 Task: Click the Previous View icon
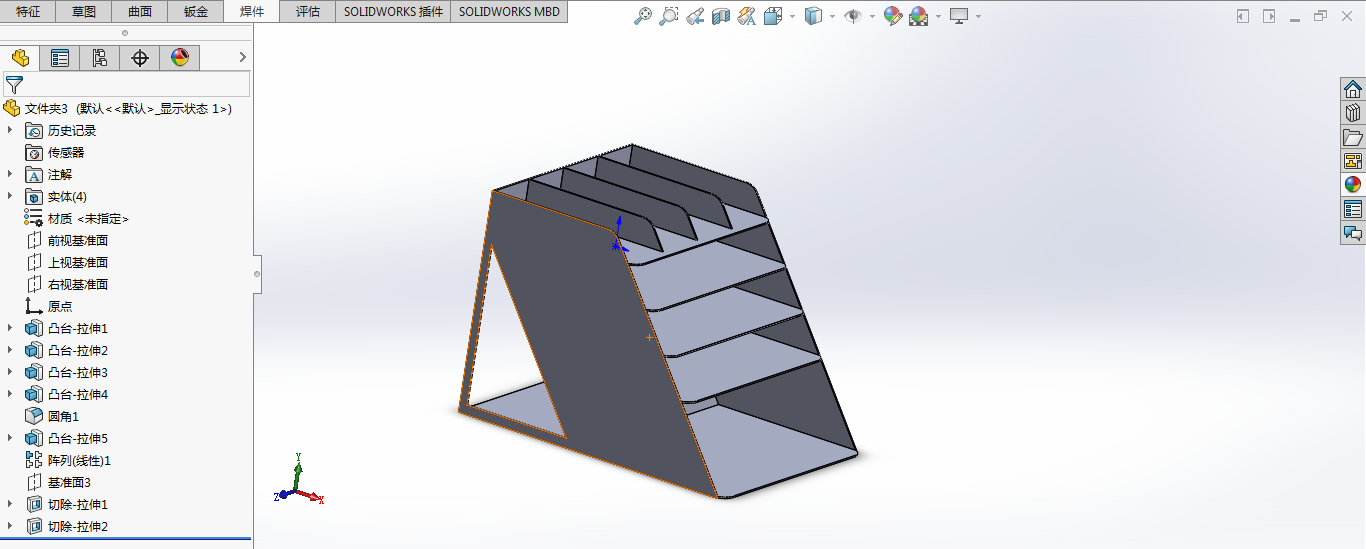pos(695,16)
